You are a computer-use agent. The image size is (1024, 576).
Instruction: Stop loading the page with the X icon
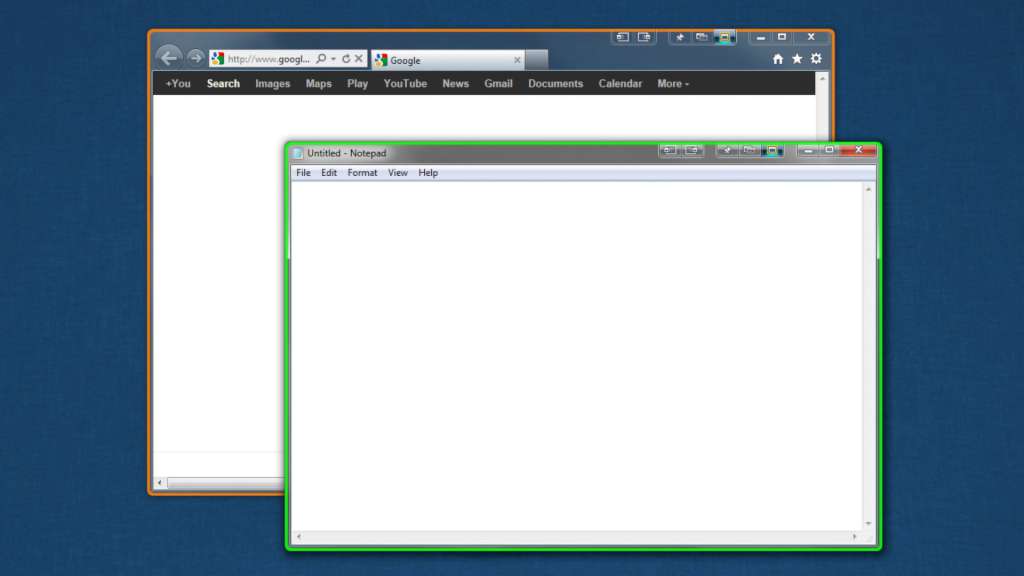[x=358, y=58]
